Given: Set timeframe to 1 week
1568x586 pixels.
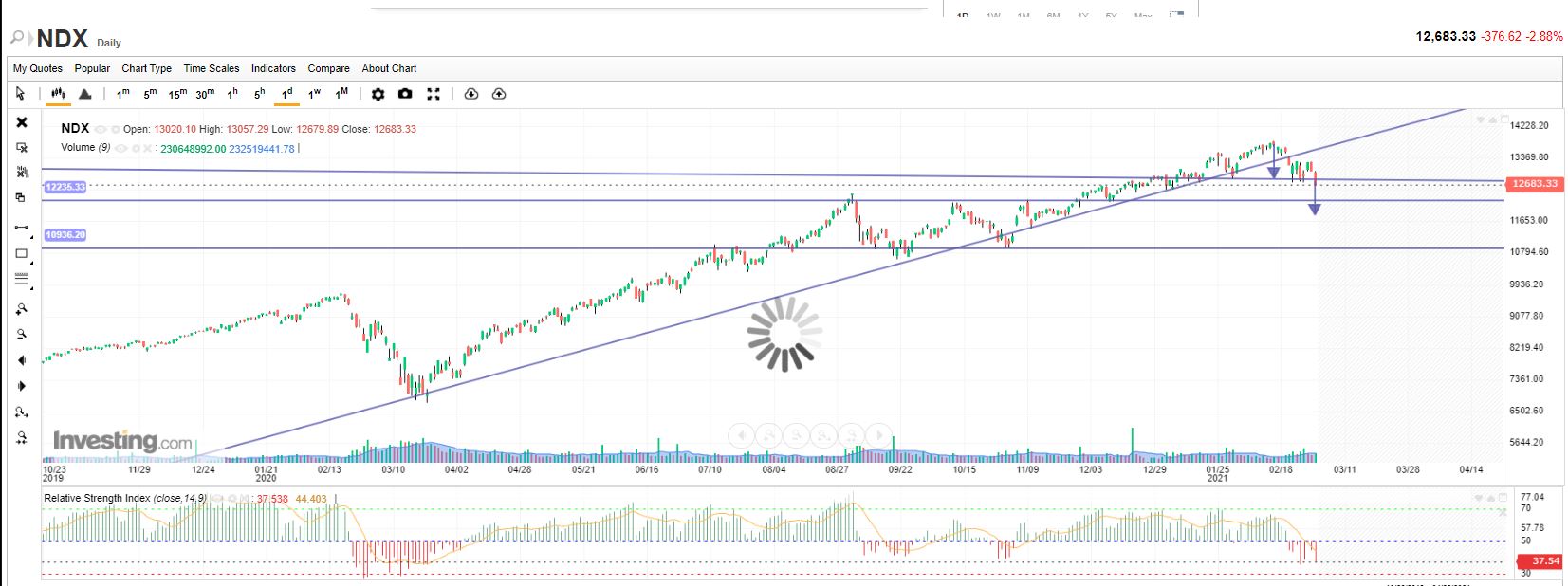Looking at the screenshot, I should (x=315, y=94).
